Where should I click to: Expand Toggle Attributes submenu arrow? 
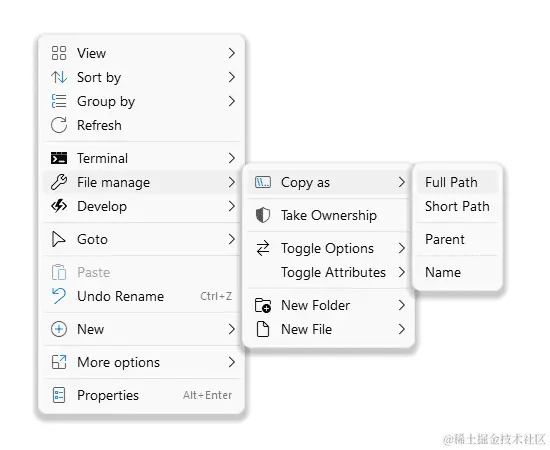point(402,272)
